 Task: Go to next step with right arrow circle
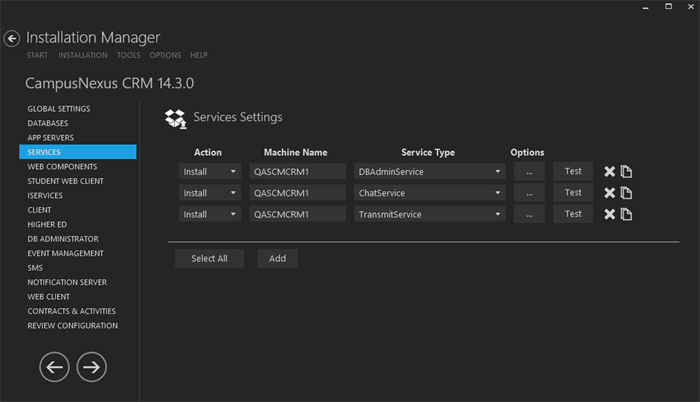click(x=92, y=367)
